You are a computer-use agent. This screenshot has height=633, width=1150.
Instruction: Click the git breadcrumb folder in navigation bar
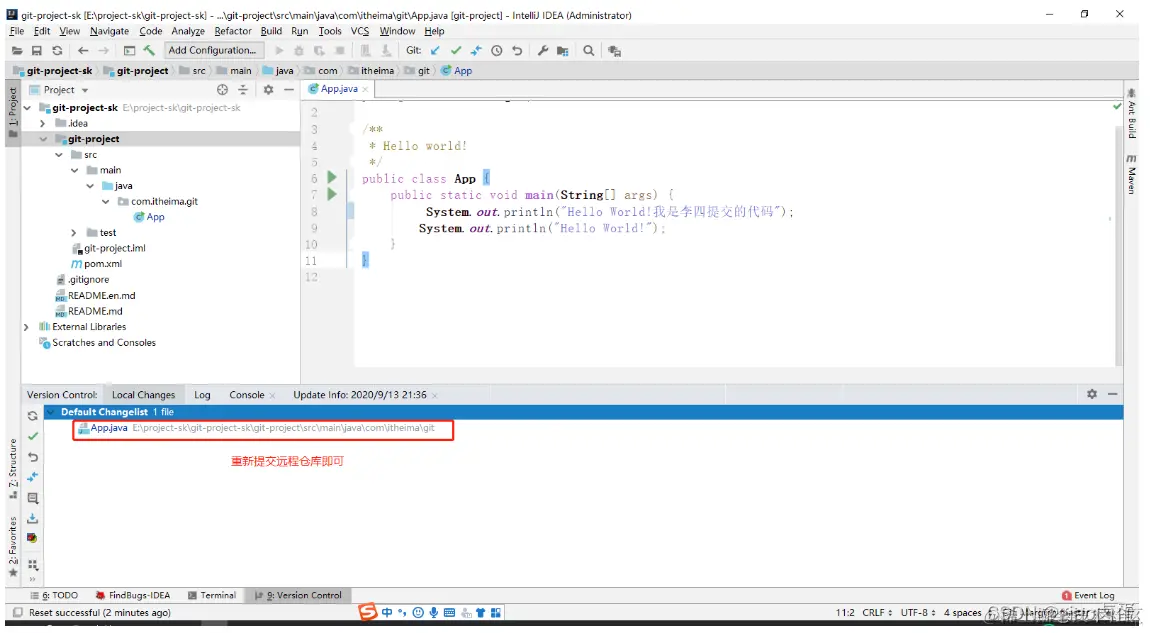(x=417, y=70)
